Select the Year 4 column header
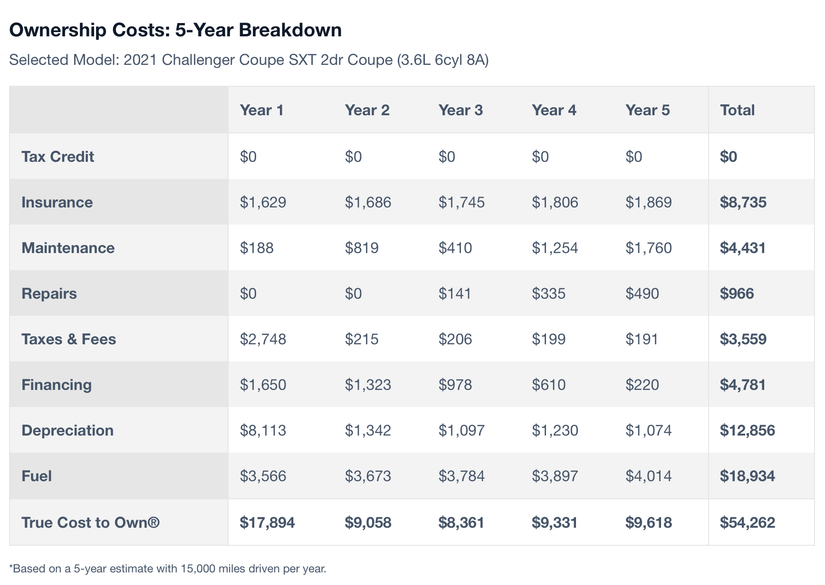 click(x=554, y=110)
